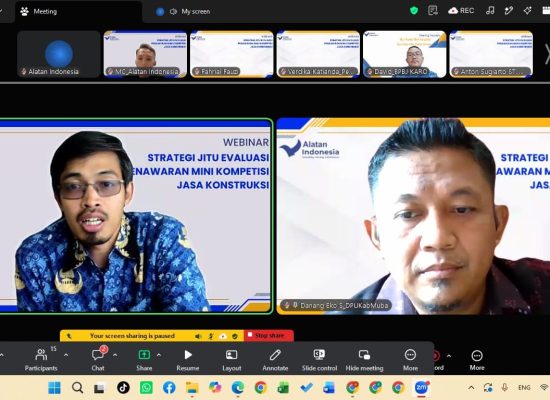Open the meeting notes icon in top bar
Viewport: 550px width, 400px height.
click(x=433, y=11)
